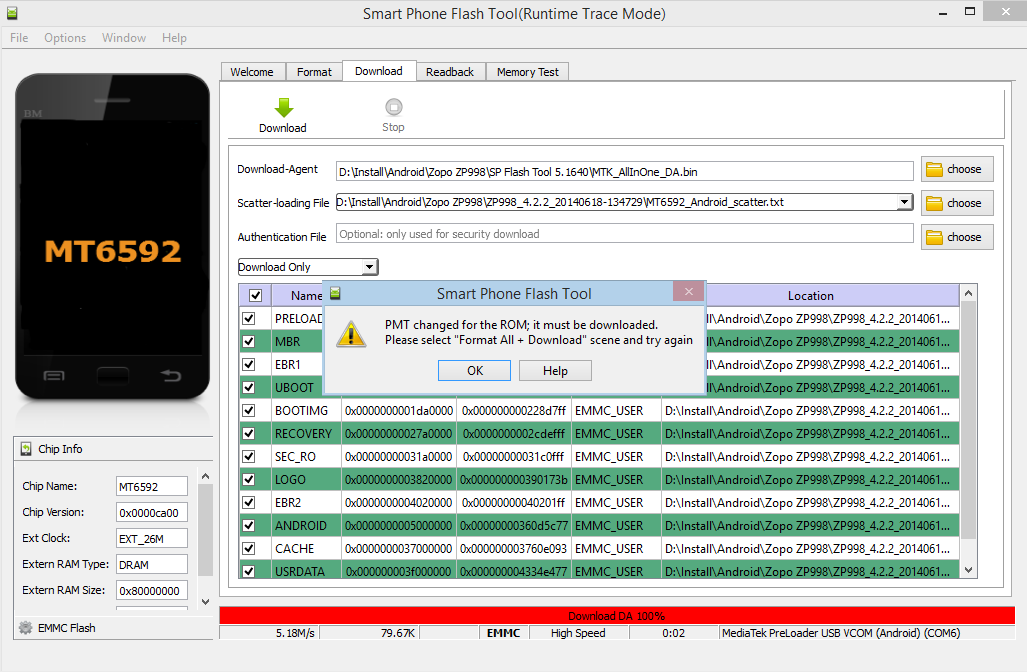Open the Window menu

[124, 38]
